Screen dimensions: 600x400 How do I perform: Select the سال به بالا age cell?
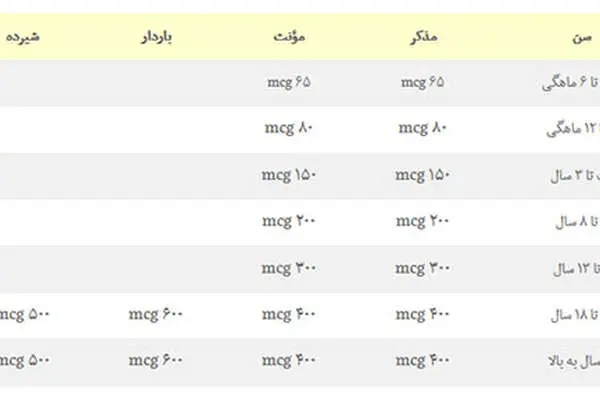574,361
